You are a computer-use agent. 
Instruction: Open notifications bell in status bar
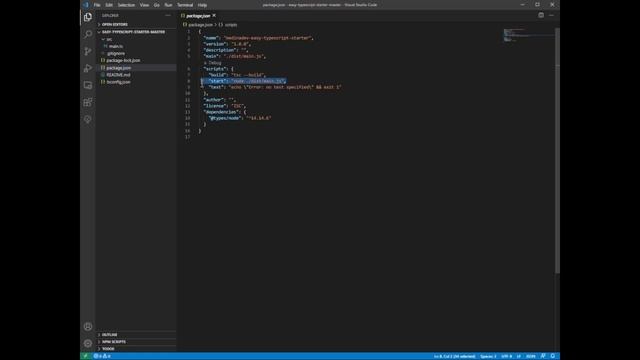[553, 356]
